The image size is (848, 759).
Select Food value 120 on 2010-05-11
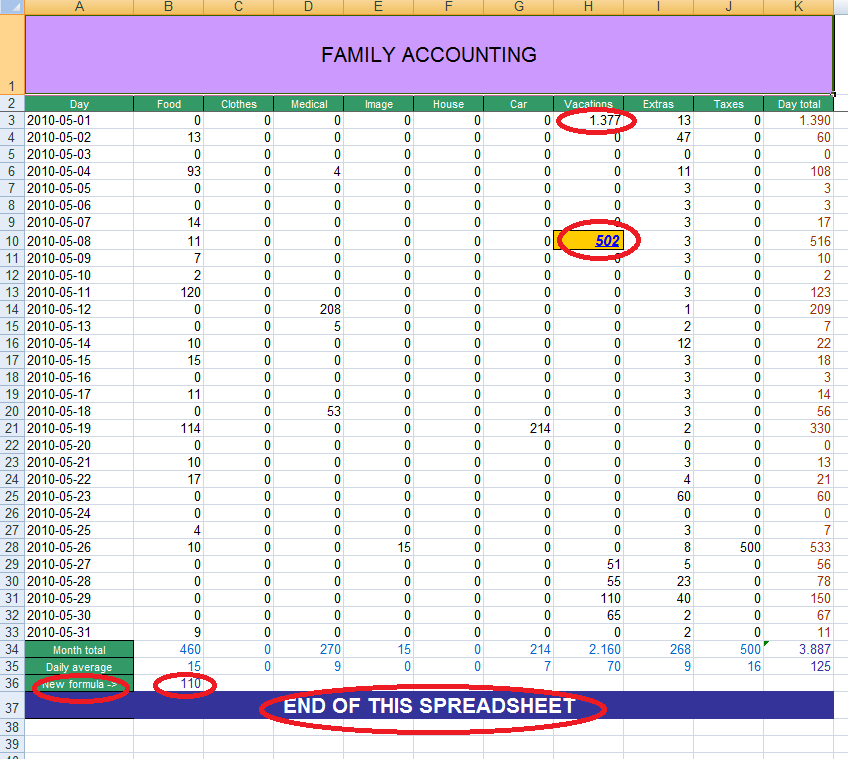[169, 293]
